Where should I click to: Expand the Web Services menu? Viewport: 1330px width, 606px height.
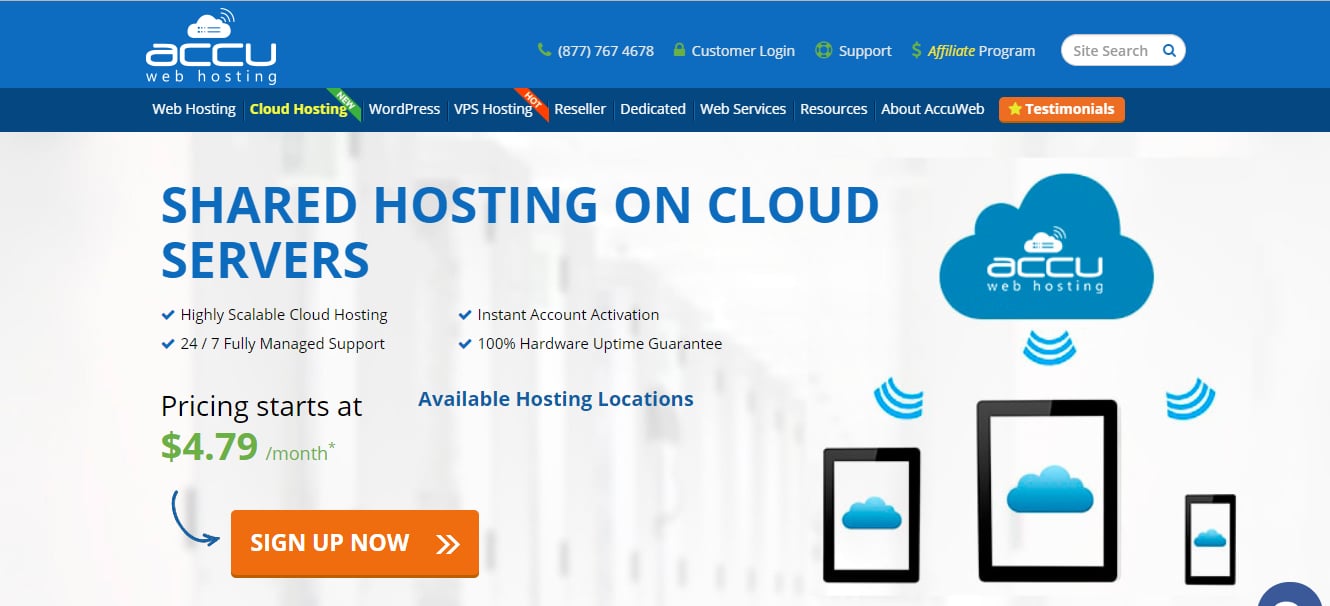743,109
